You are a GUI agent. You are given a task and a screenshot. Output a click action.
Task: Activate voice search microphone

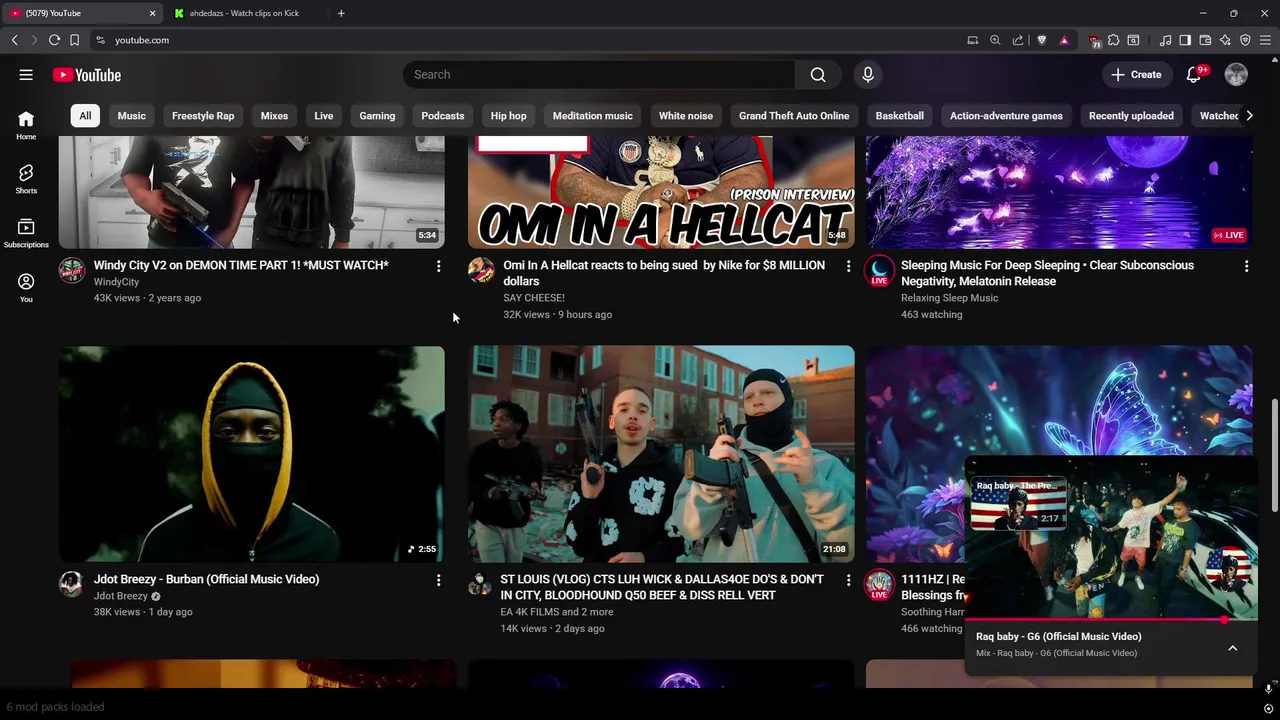point(868,75)
